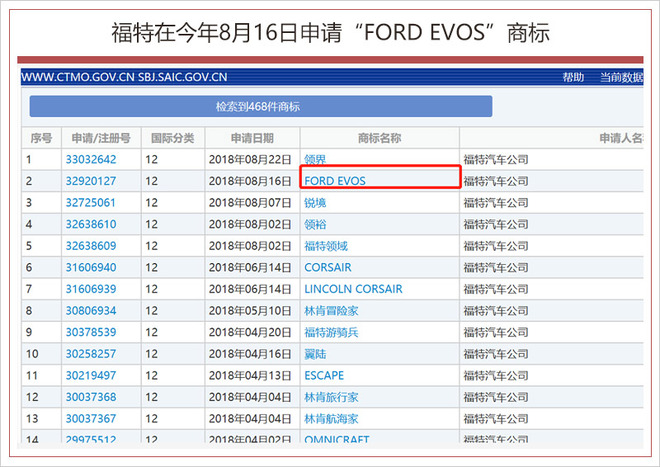Open application number 30258257
Image resolution: width=660 pixels, height=467 pixels.
point(91,354)
